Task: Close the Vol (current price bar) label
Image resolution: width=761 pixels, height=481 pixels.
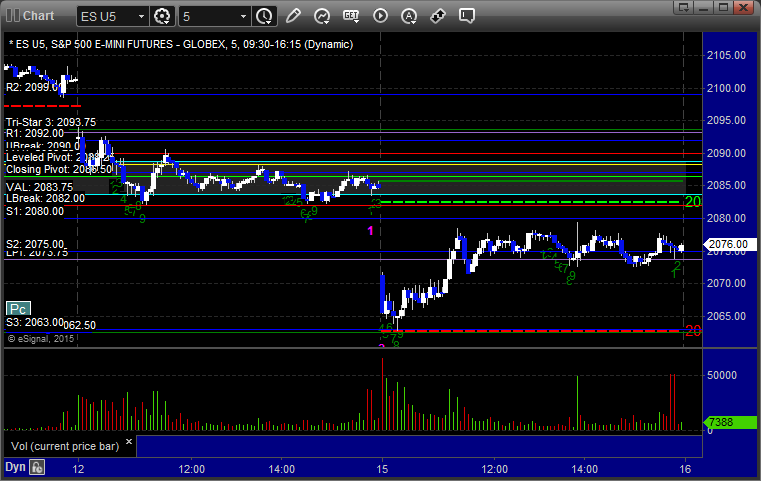Action: pos(129,442)
